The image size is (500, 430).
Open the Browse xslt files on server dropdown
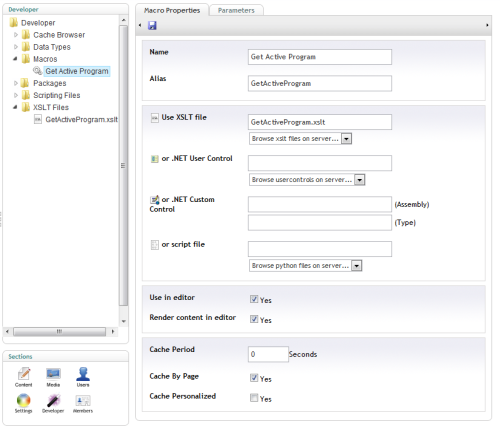coord(300,139)
